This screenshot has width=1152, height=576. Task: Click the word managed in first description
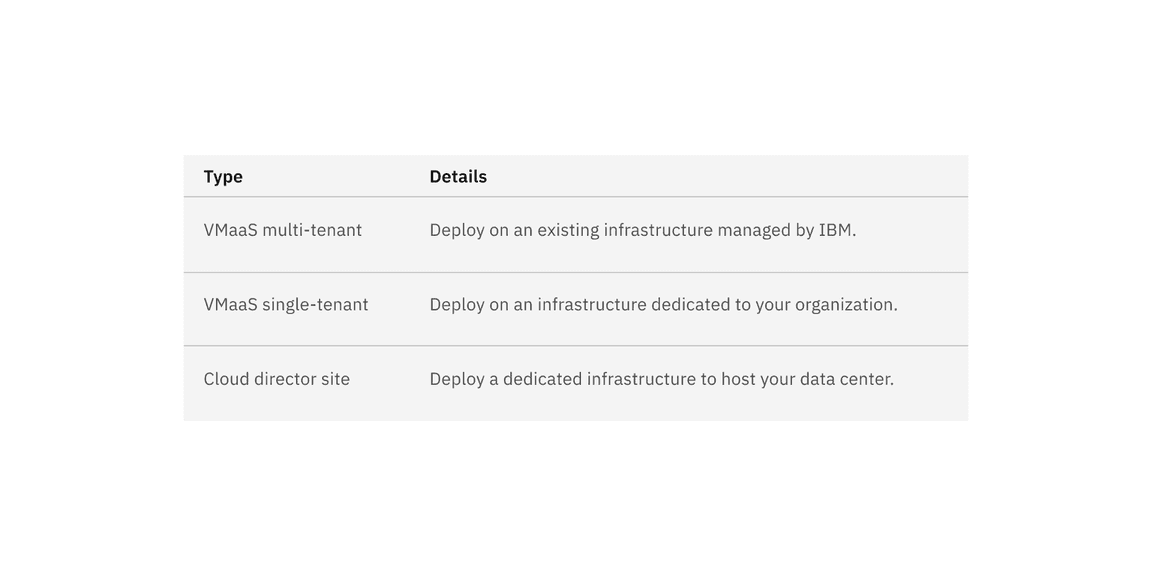[x=753, y=230]
